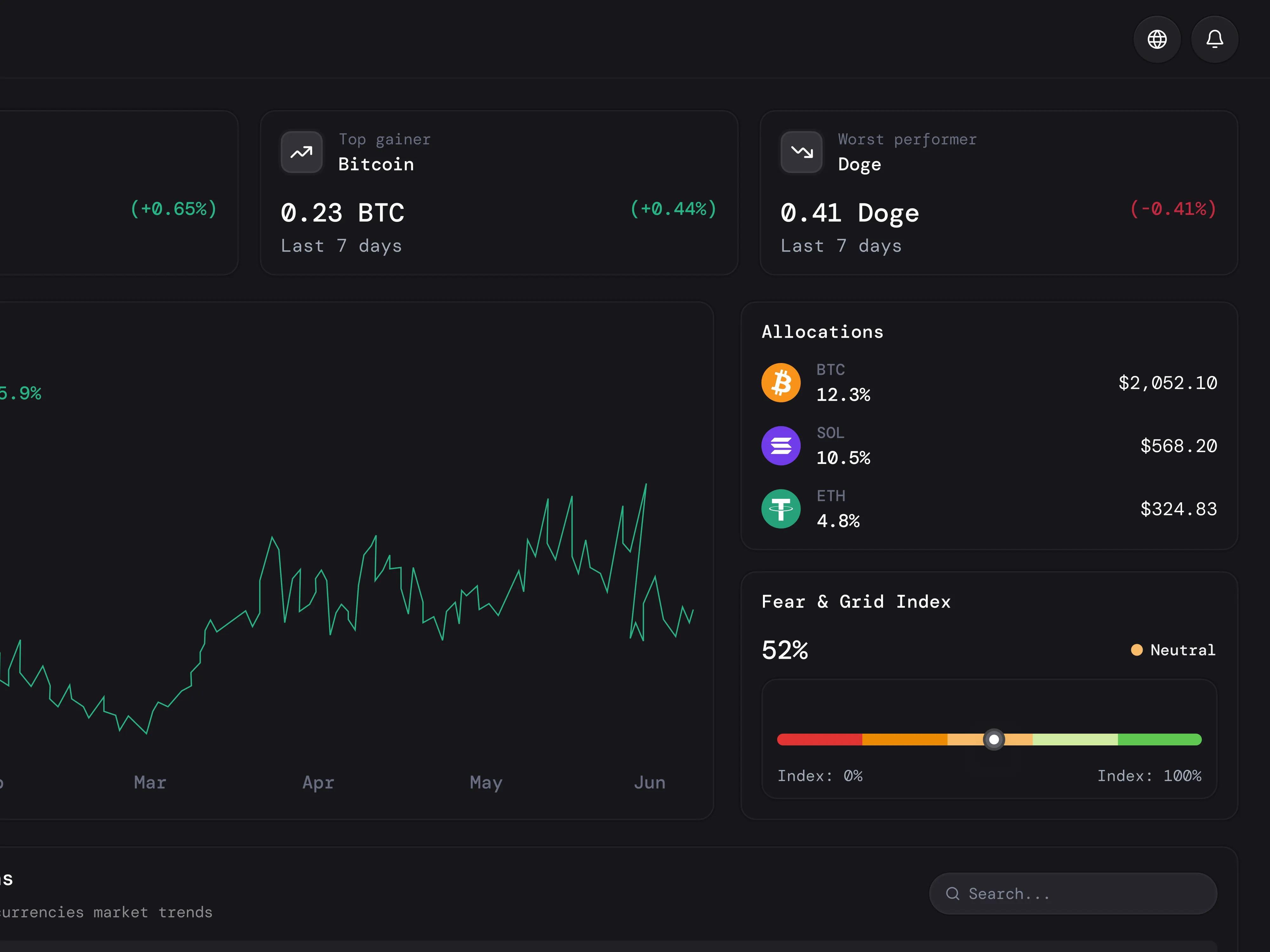Open notifications via the bell icon

point(1214,39)
